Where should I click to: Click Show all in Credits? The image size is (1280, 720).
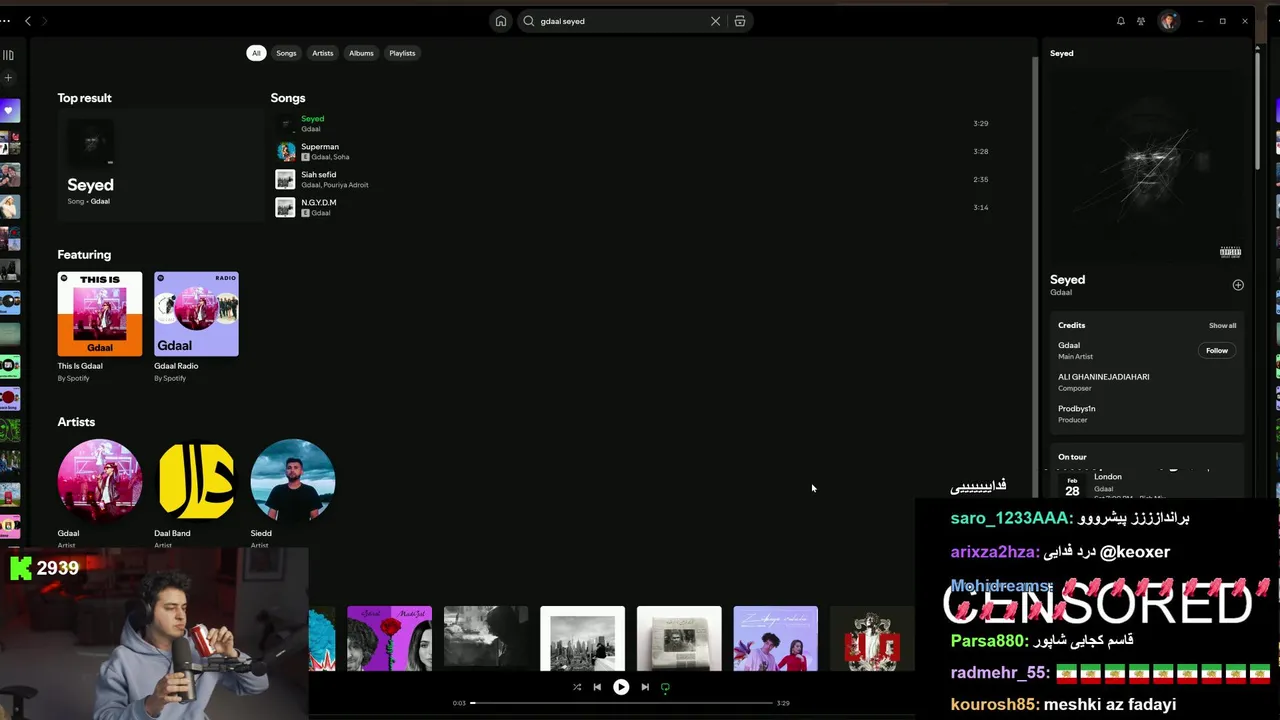(1222, 325)
